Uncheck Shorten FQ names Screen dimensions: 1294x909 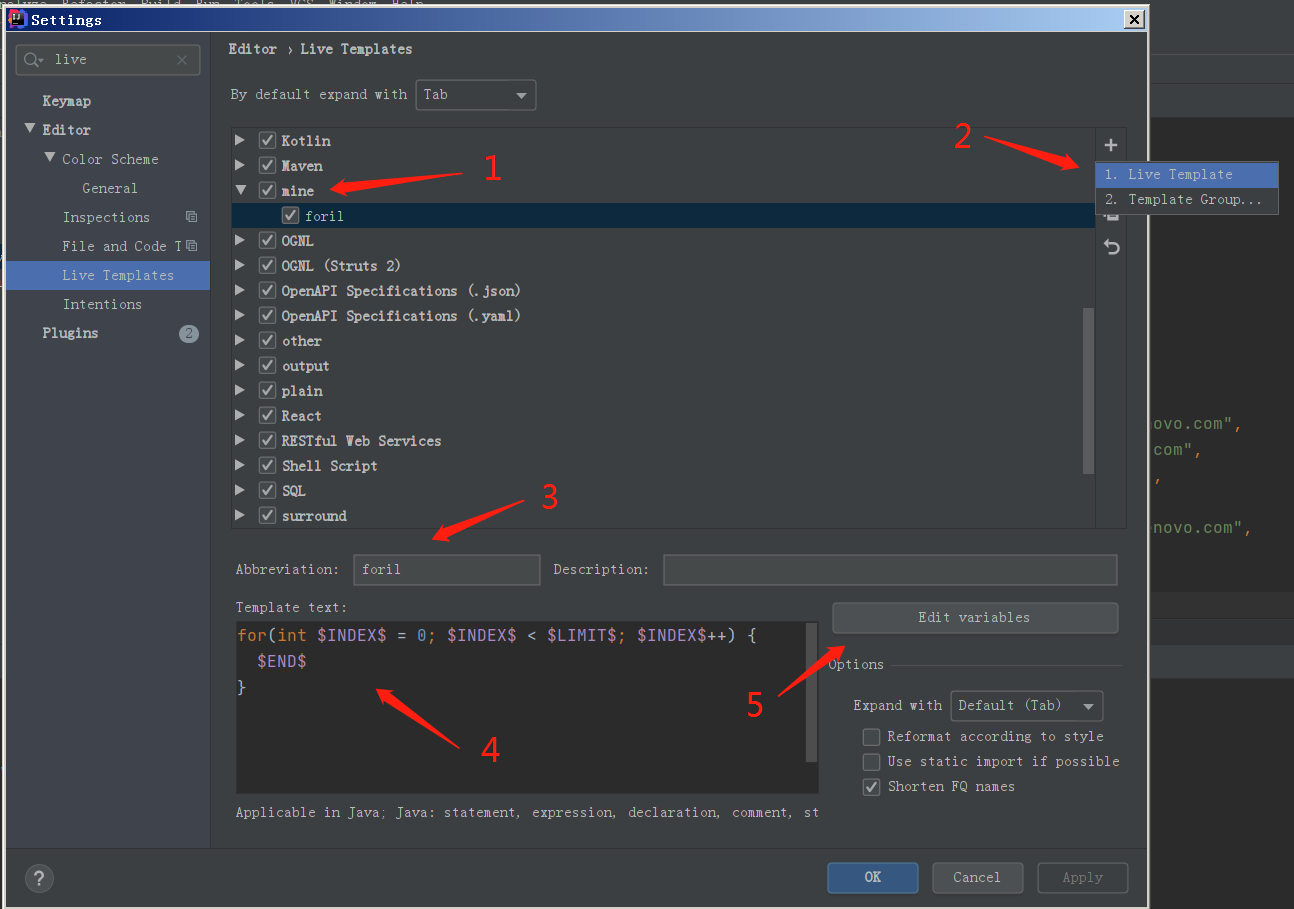[871, 787]
